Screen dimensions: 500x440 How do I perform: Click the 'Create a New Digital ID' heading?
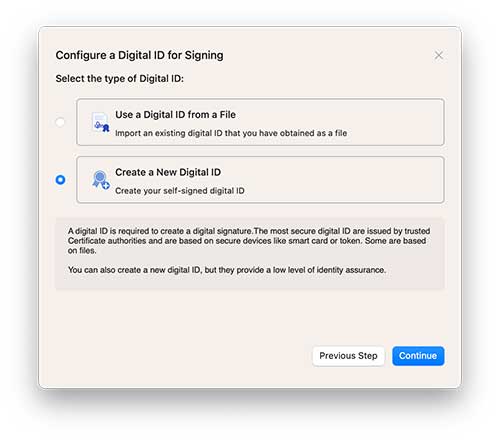pyautogui.click(x=168, y=172)
